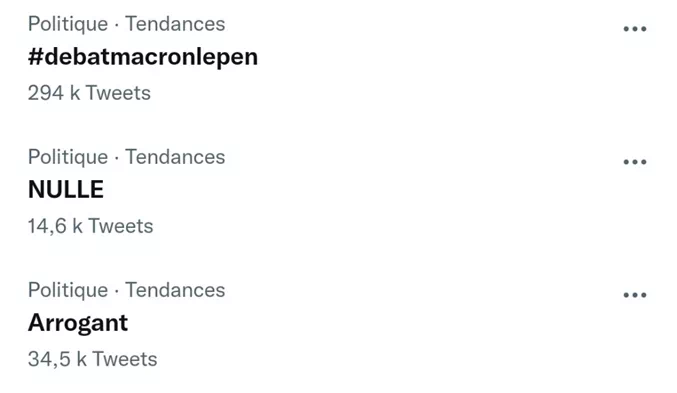This screenshot has width=677, height=393.
Task: Click Politique label above #debatmacronlepen
Action: click(x=68, y=24)
